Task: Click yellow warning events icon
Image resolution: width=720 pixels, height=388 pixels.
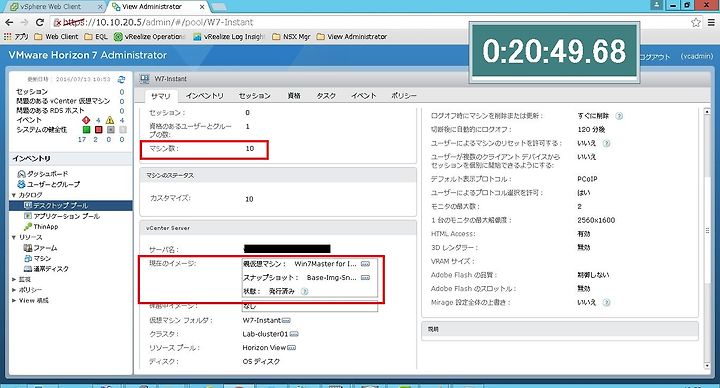Action: pos(109,120)
